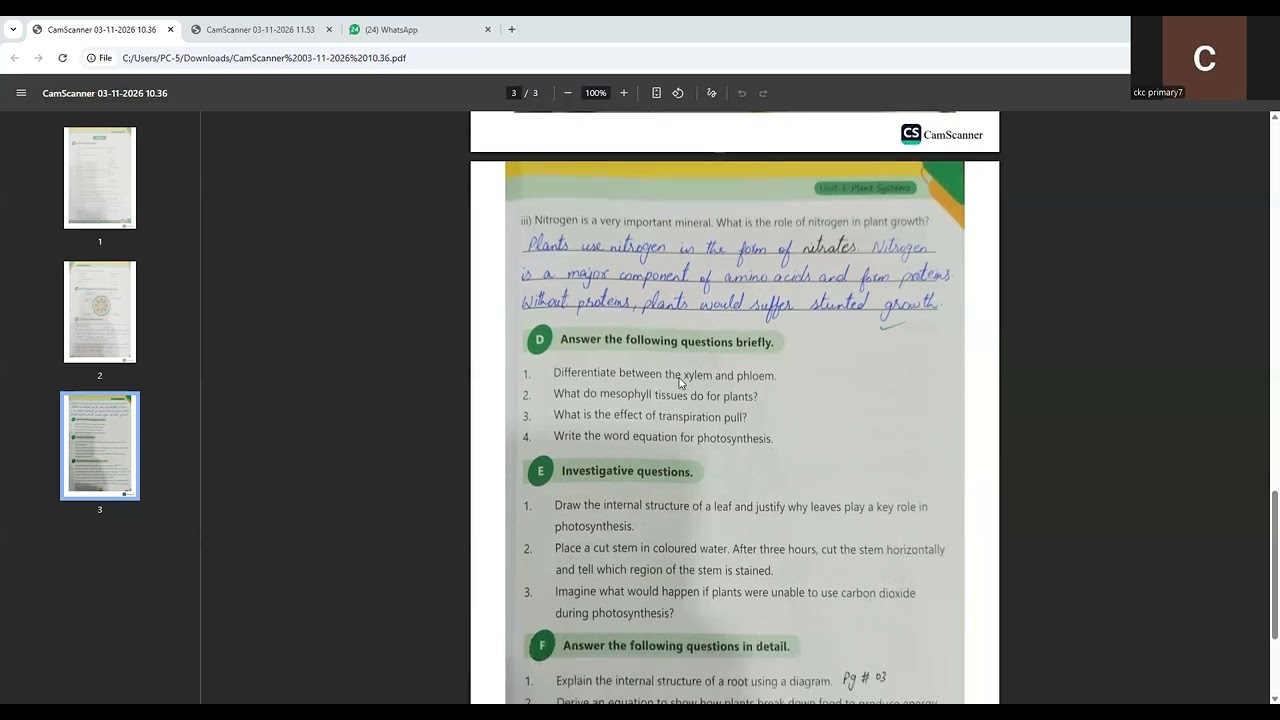The height and width of the screenshot is (720, 1280).
Task: Click 'Answer the following questions briefly.' heading
Action: pos(667,341)
